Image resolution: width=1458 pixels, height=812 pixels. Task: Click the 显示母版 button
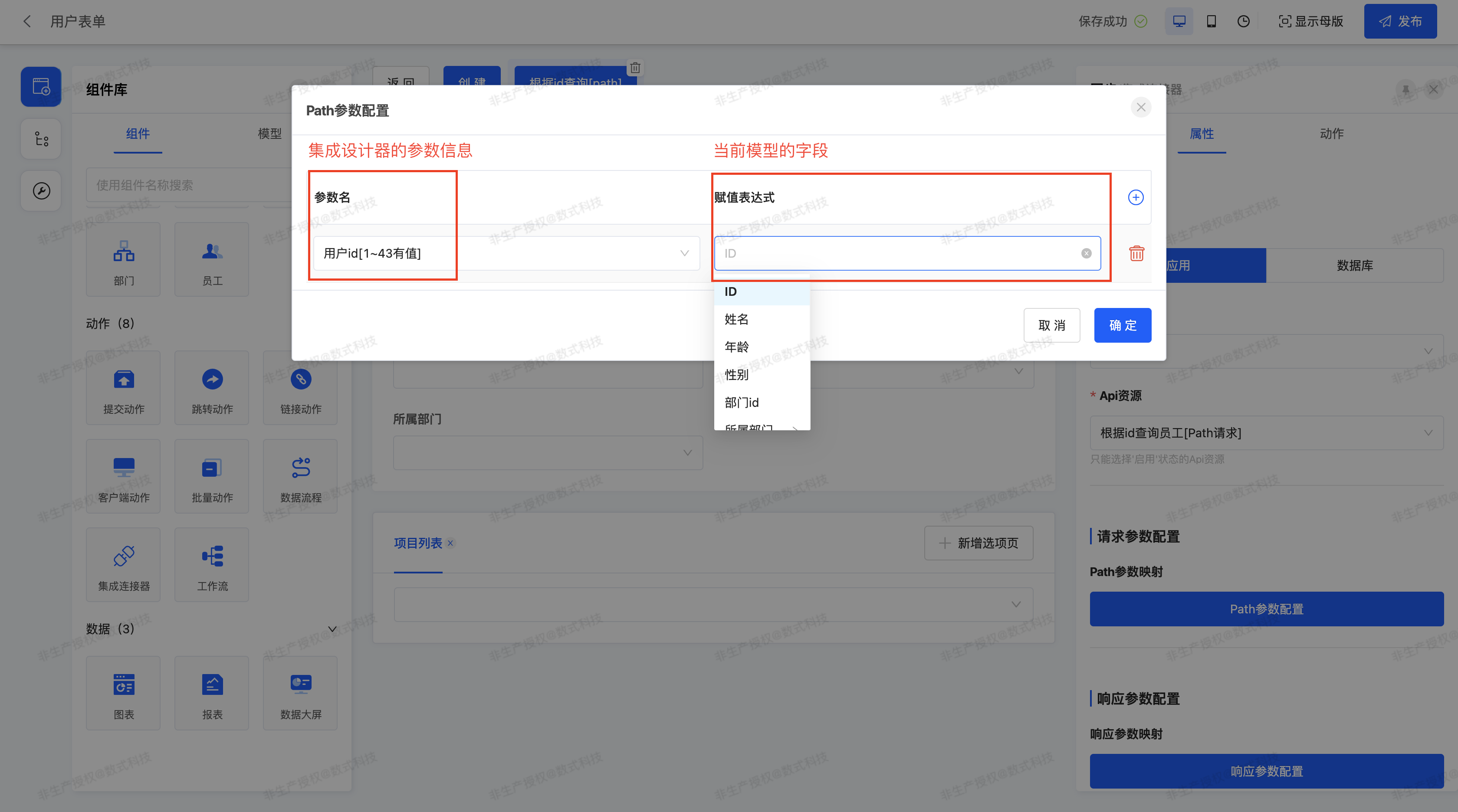(1311, 22)
